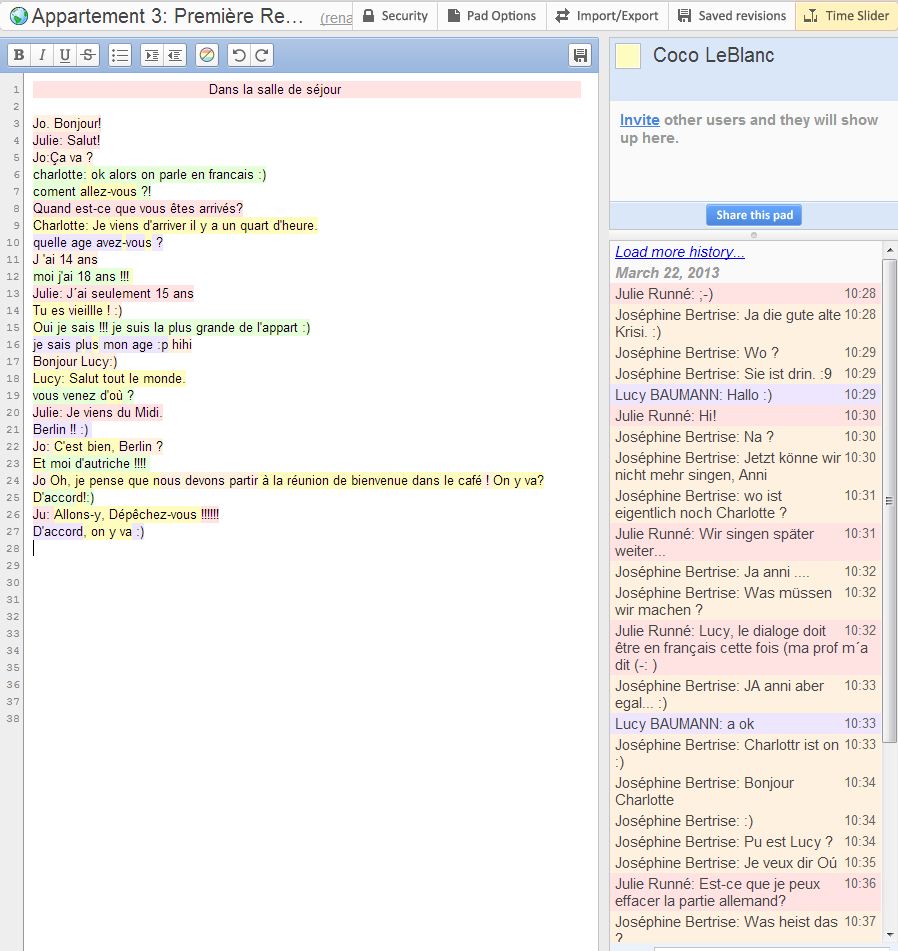
Task: Open the Import/Export tab
Action: [x=607, y=16]
